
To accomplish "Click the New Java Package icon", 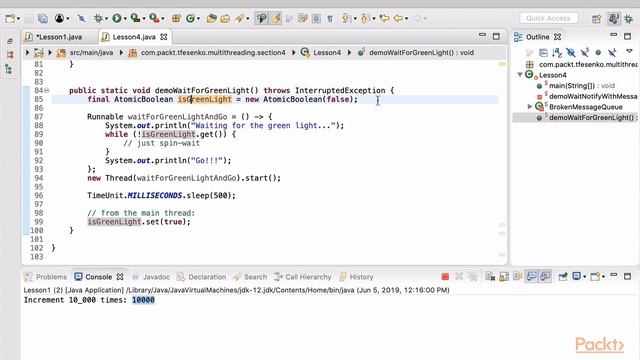I will (176, 18).
